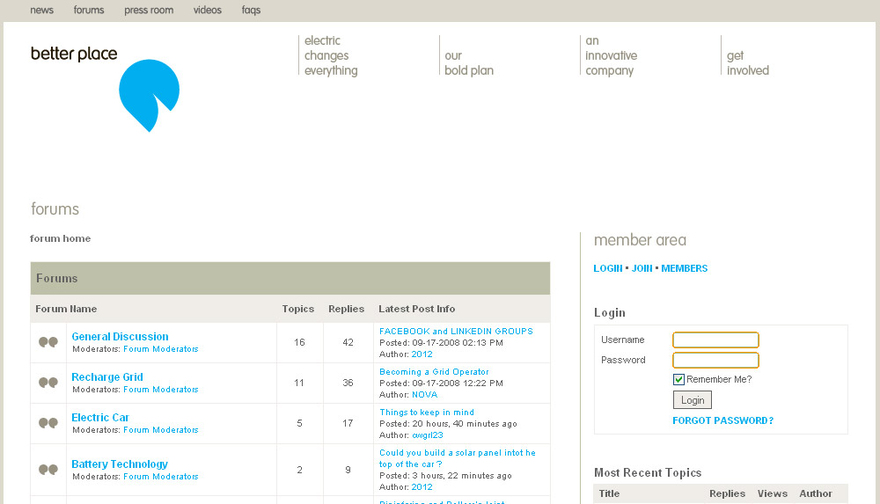This screenshot has height=504, width=880.
Task: Click the forum icon beside Electric Car
Action: (x=48, y=423)
